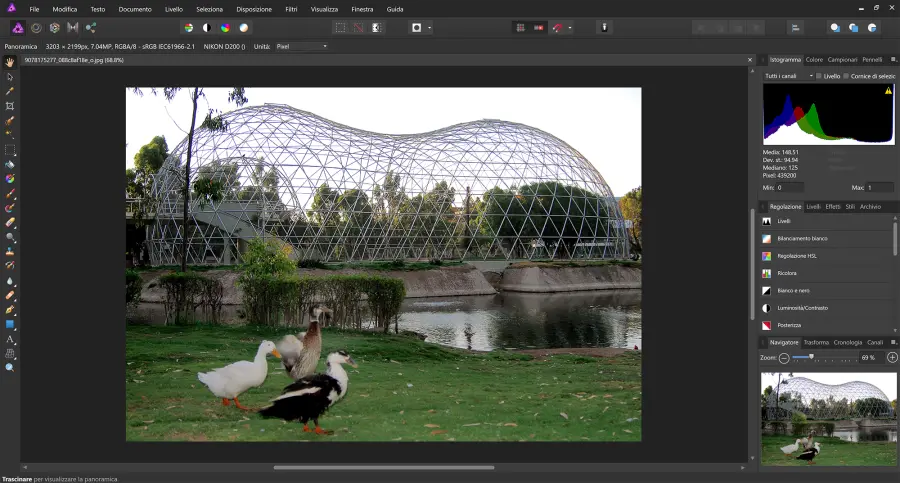The width and height of the screenshot is (900, 483).
Task: Open the File menu
Action: (x=34, y=9)
